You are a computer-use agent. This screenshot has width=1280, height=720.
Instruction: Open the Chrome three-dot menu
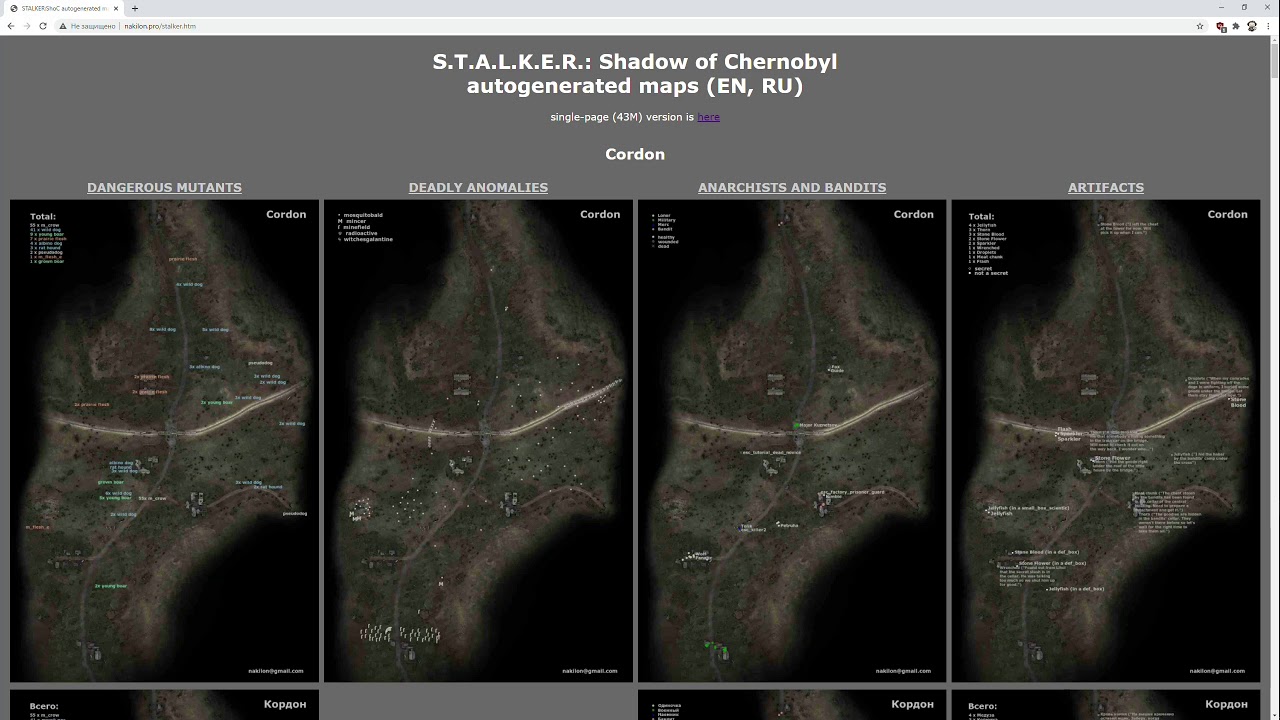click(1268, 26)
